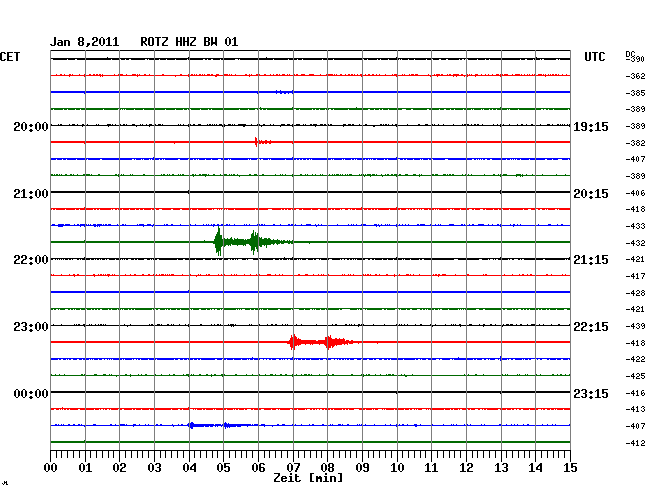Click the "UTC" time zone label

[594, 57]
